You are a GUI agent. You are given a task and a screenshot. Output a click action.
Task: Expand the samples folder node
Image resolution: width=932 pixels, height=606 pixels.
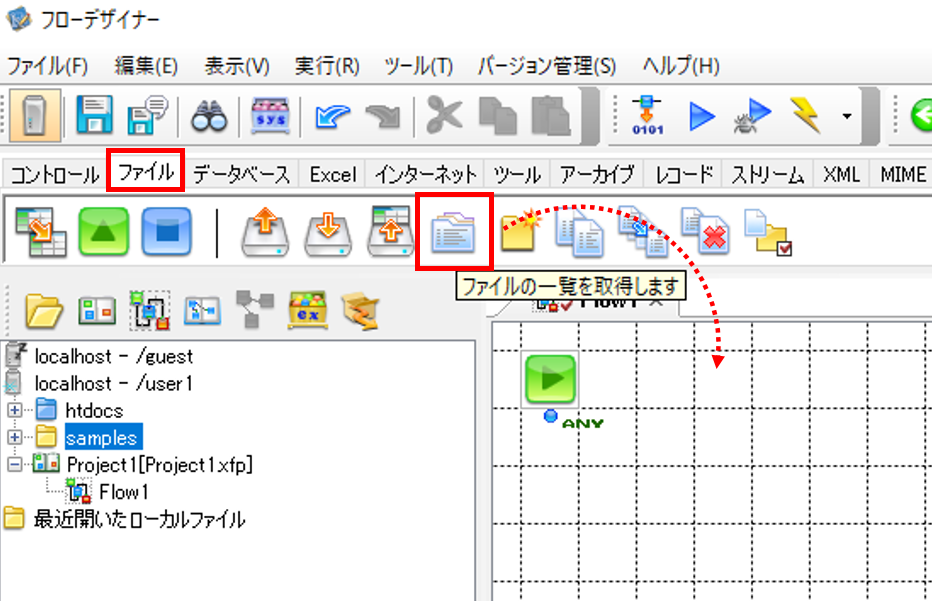pos(15,437)
